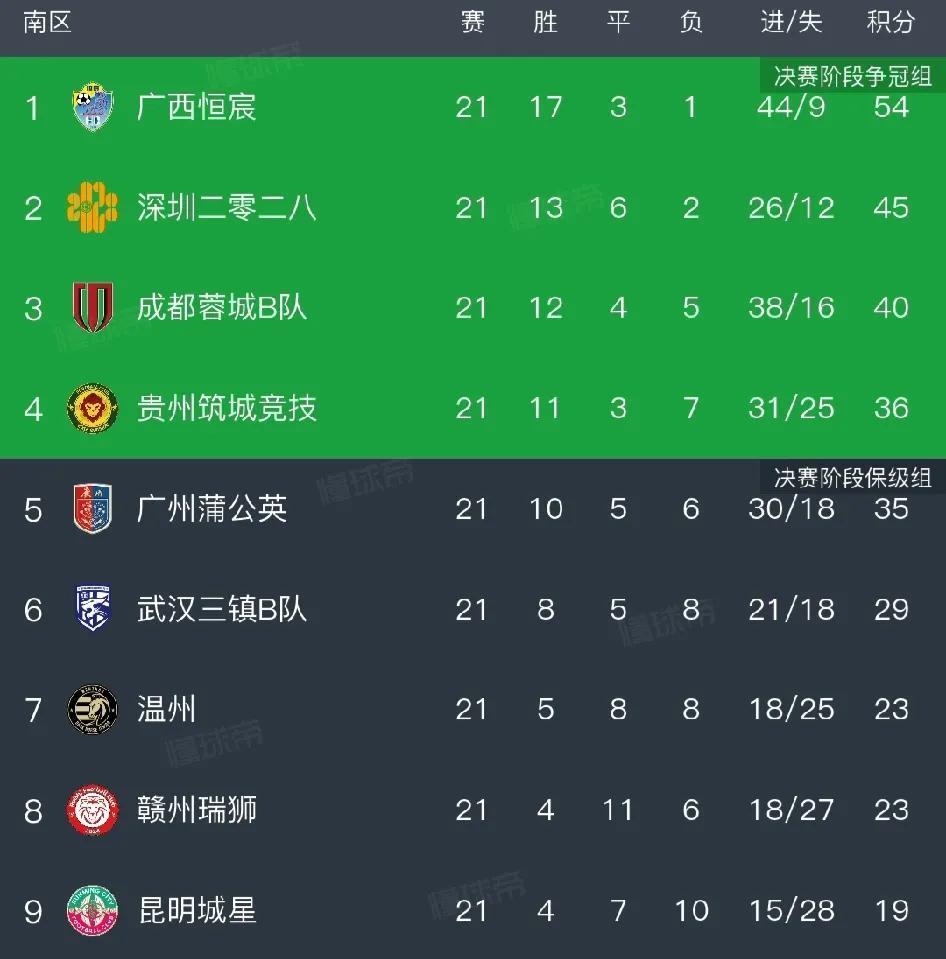
Task: Select 温州 team name in row seven
Action: pos(167,709)
